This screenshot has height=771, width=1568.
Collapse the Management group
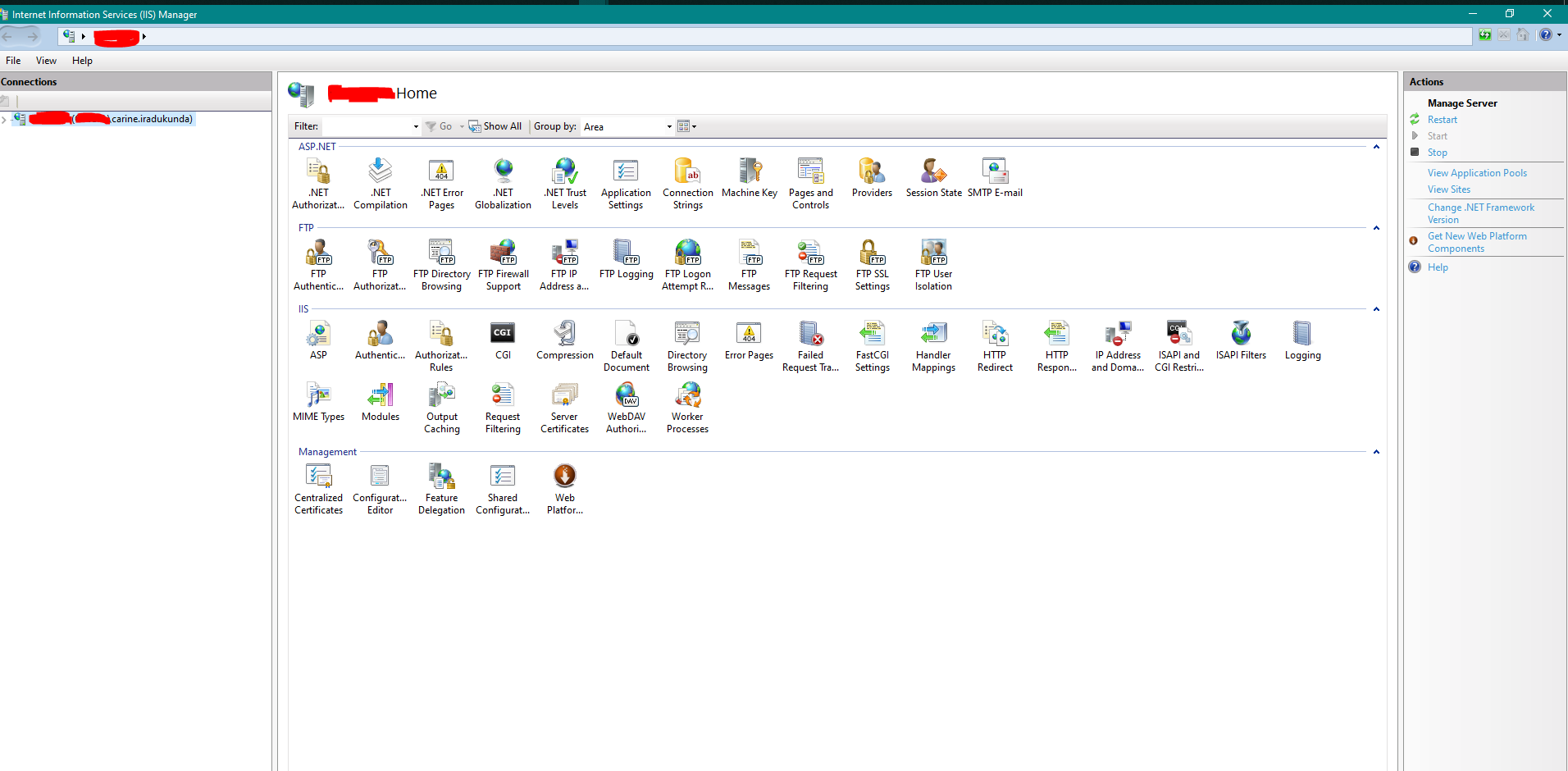[x=1376, y=452]
